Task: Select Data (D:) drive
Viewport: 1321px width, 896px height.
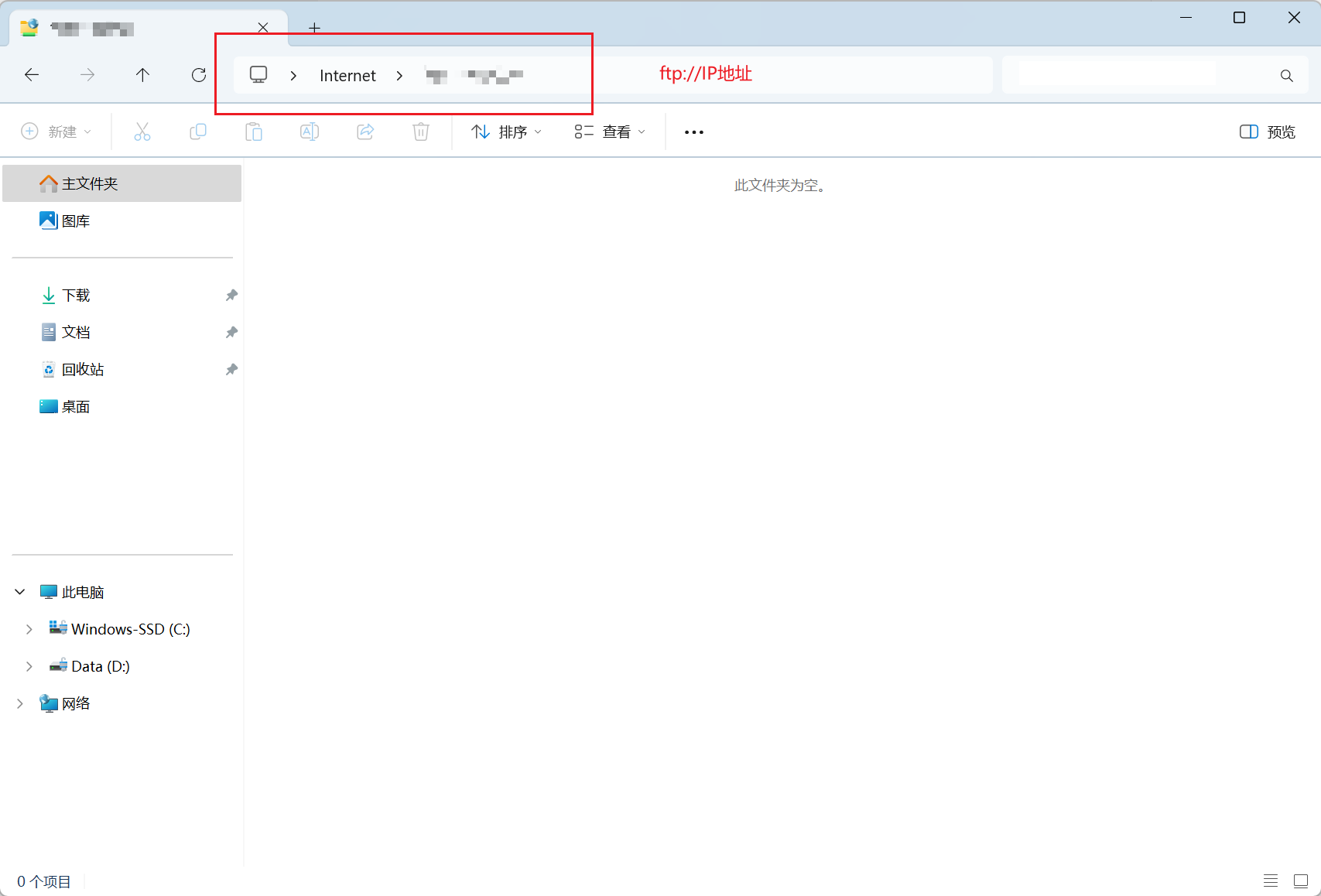Action: [100, 666]
